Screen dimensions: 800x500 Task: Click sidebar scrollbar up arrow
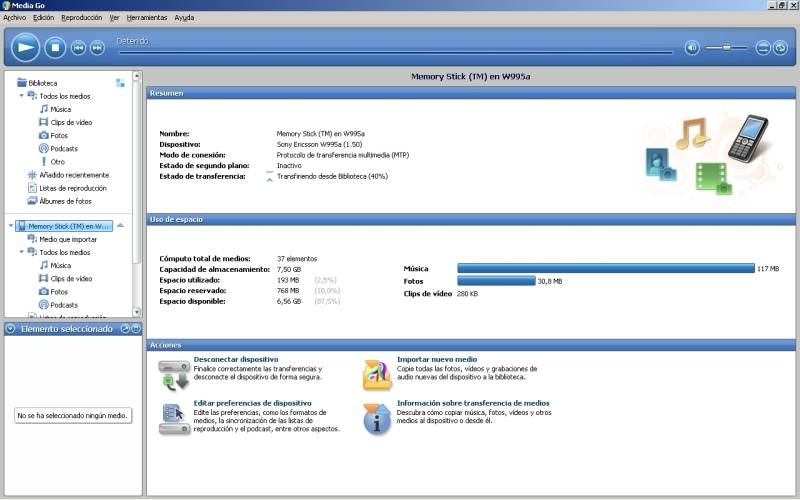(136, 76)
